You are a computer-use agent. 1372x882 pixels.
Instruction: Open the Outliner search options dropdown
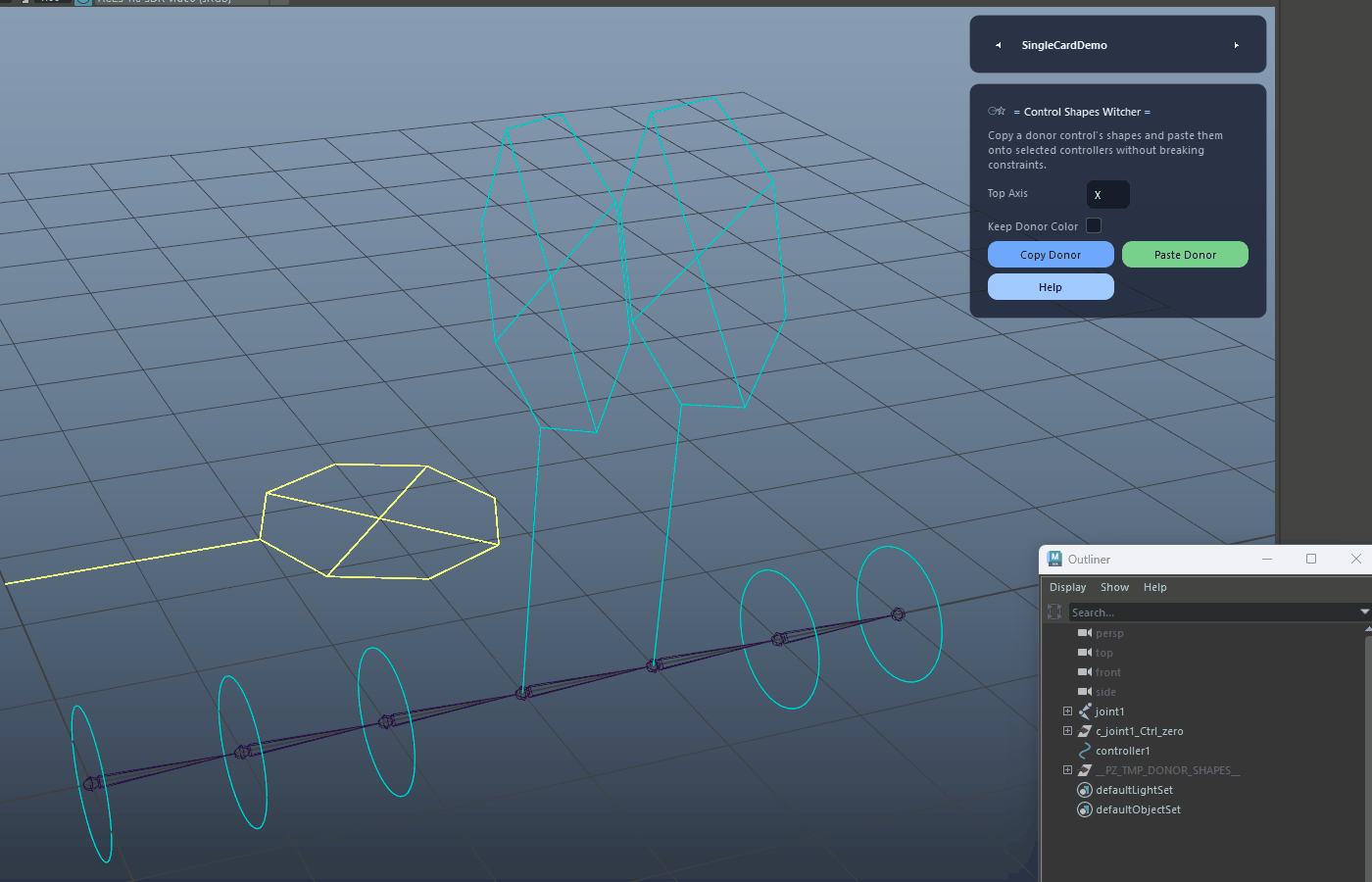coord(1364,612)
